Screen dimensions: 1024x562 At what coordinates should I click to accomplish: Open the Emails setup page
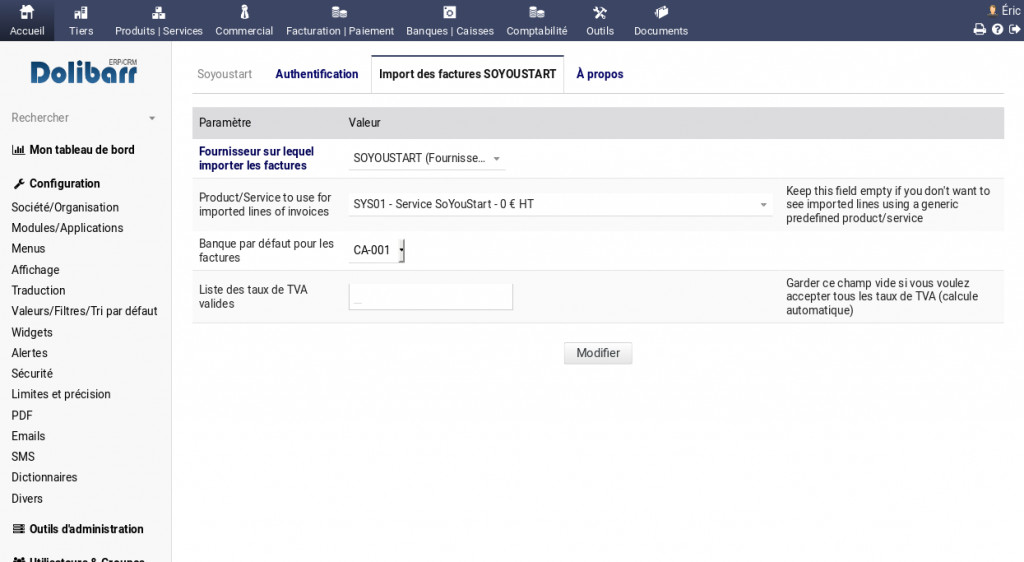coord(28,436)
